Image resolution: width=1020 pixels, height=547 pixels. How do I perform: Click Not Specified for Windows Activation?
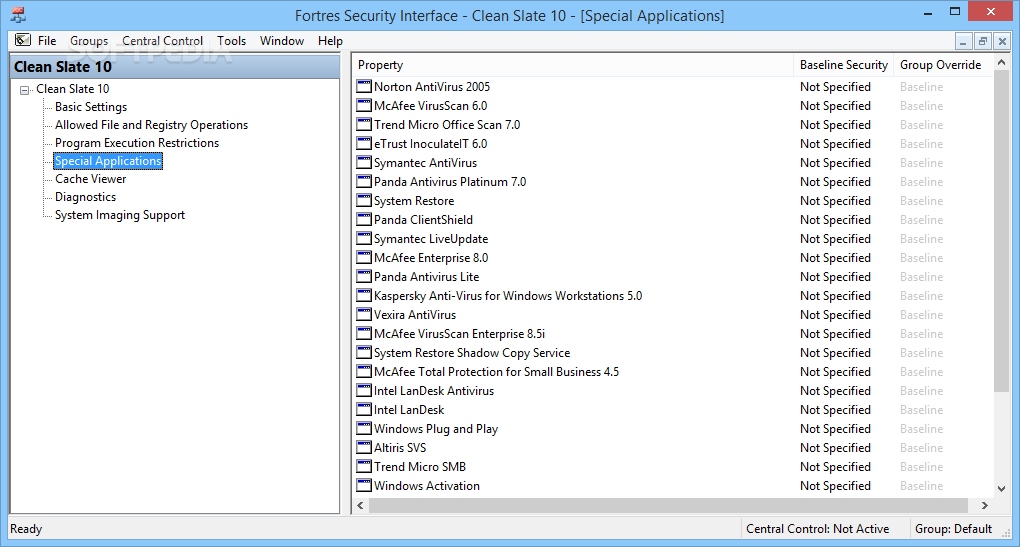point(835,486)
